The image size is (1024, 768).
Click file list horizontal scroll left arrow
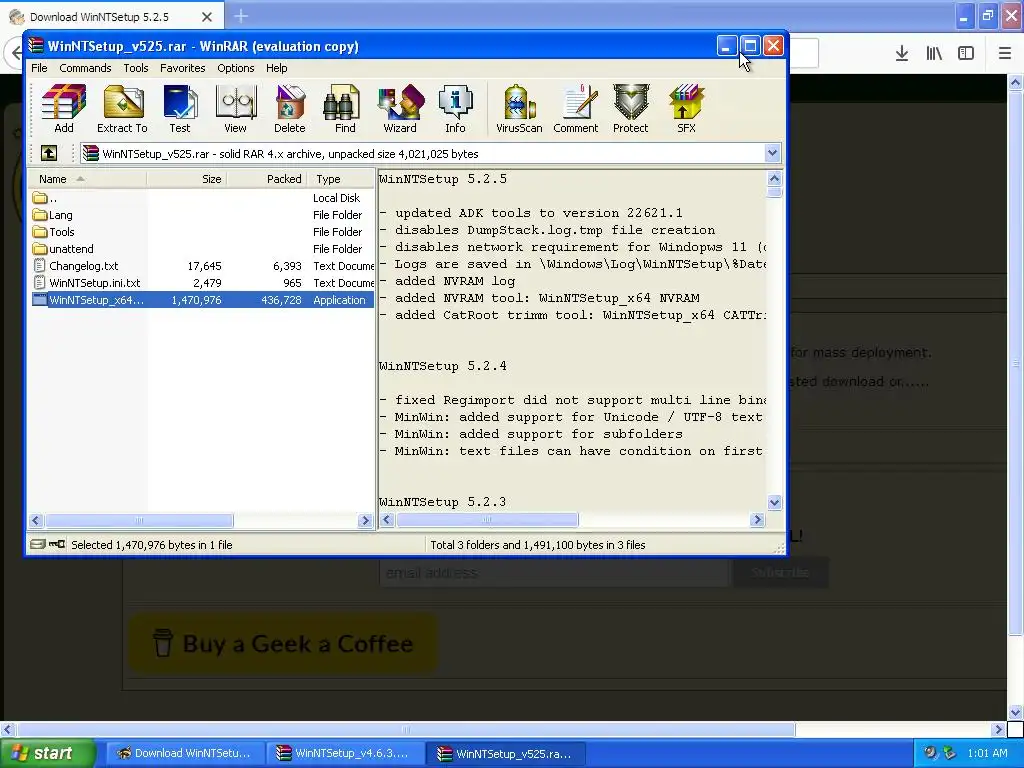tap(36, 520)
